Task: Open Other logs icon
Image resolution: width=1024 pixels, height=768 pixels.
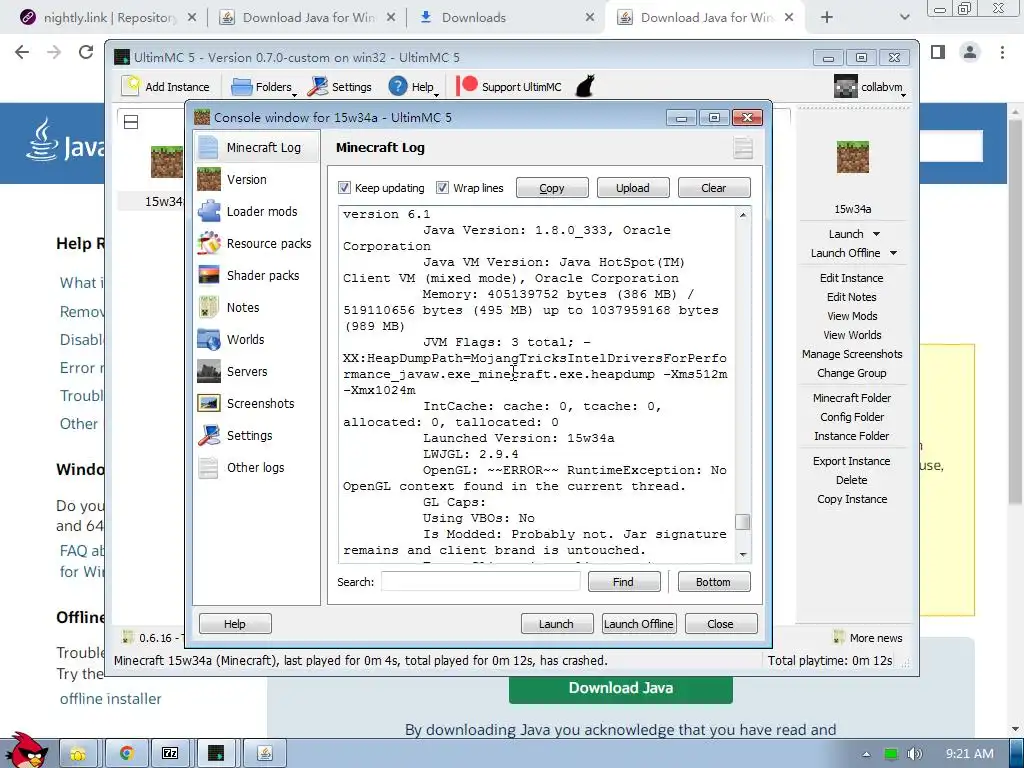Action: (208, 467)
